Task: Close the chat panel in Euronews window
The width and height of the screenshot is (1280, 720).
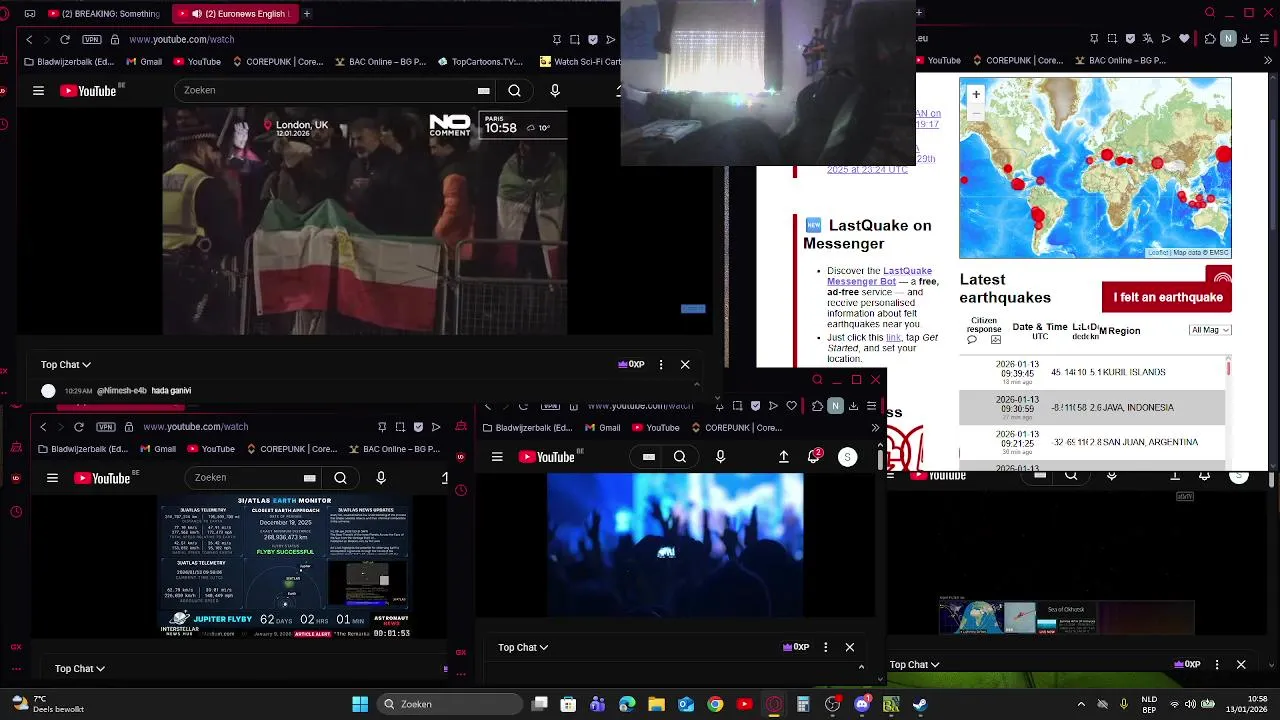Action: point(685,364)
